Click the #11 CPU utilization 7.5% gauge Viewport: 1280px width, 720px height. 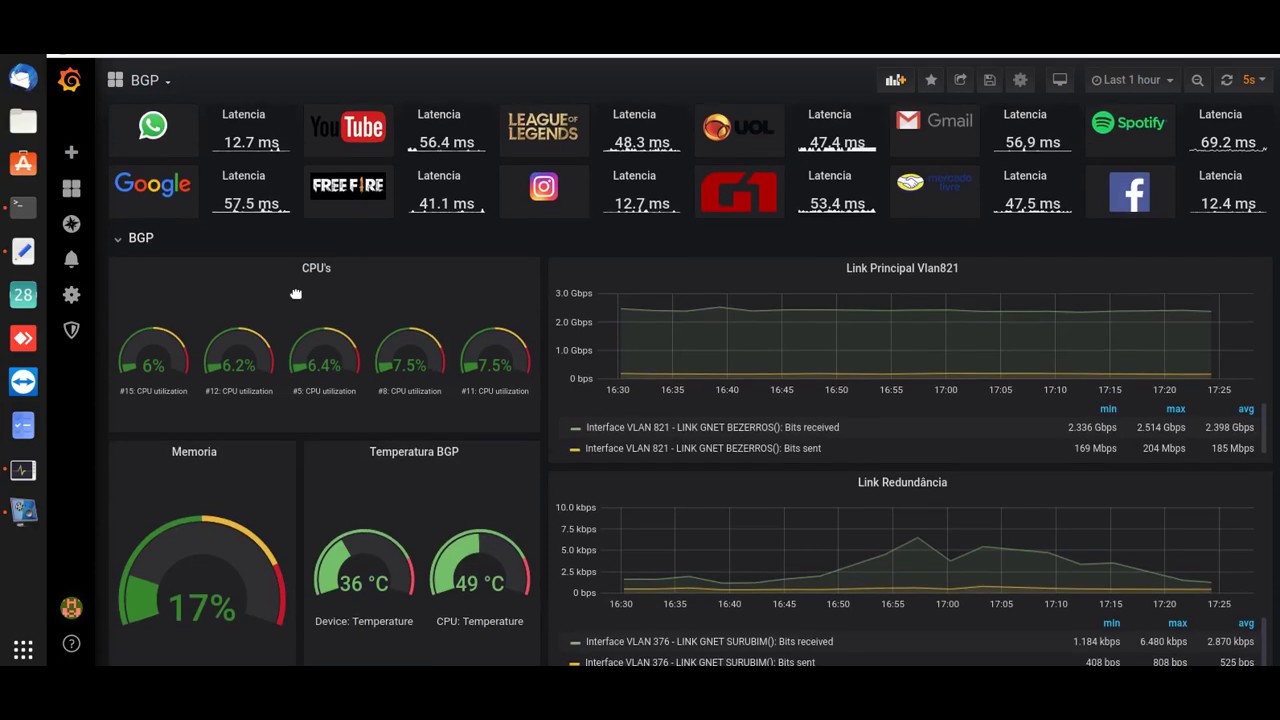(x=495, y=352)
